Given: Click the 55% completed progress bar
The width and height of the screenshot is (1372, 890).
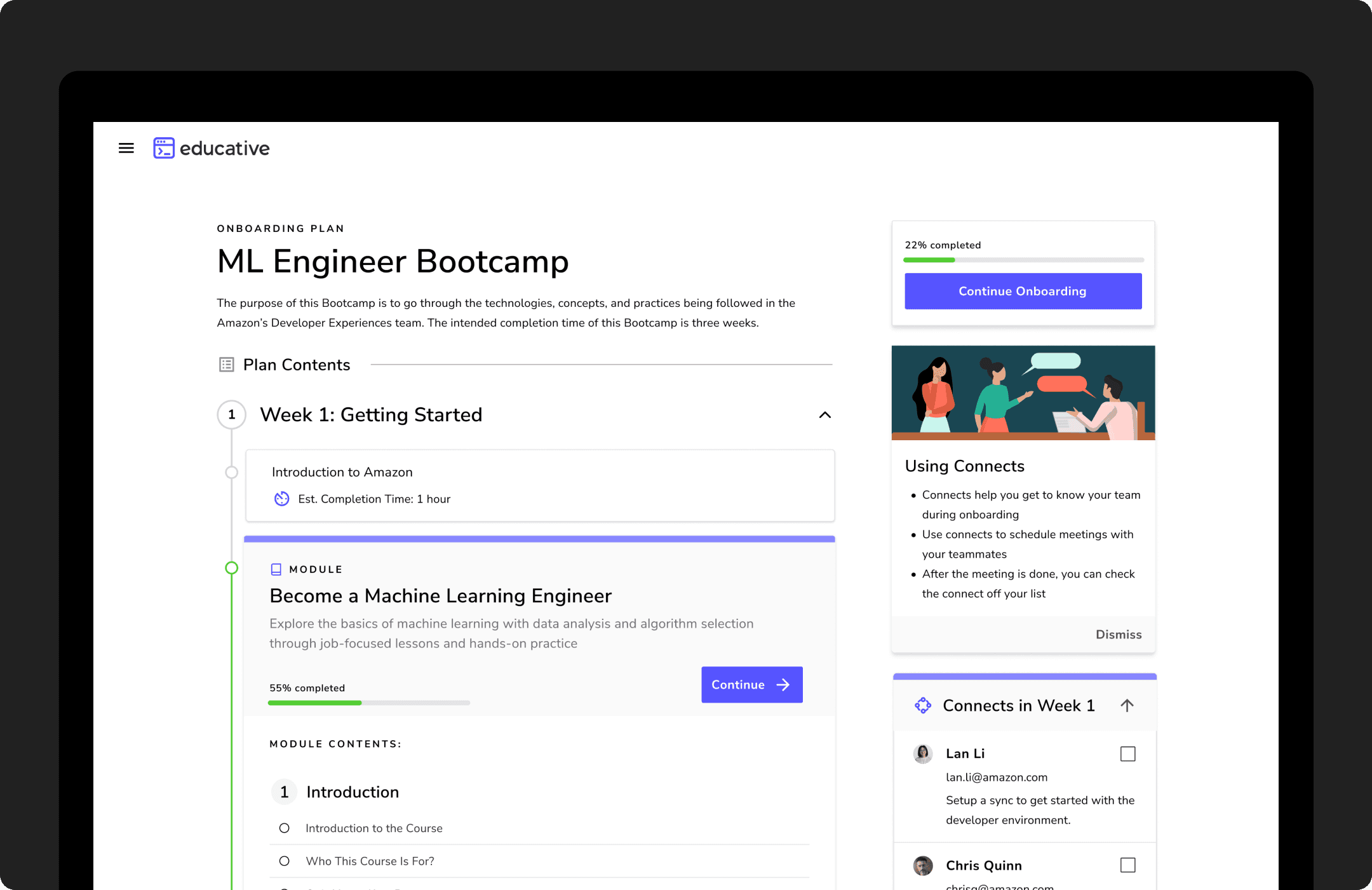Looking at the screenshot, I should (368, 703).
